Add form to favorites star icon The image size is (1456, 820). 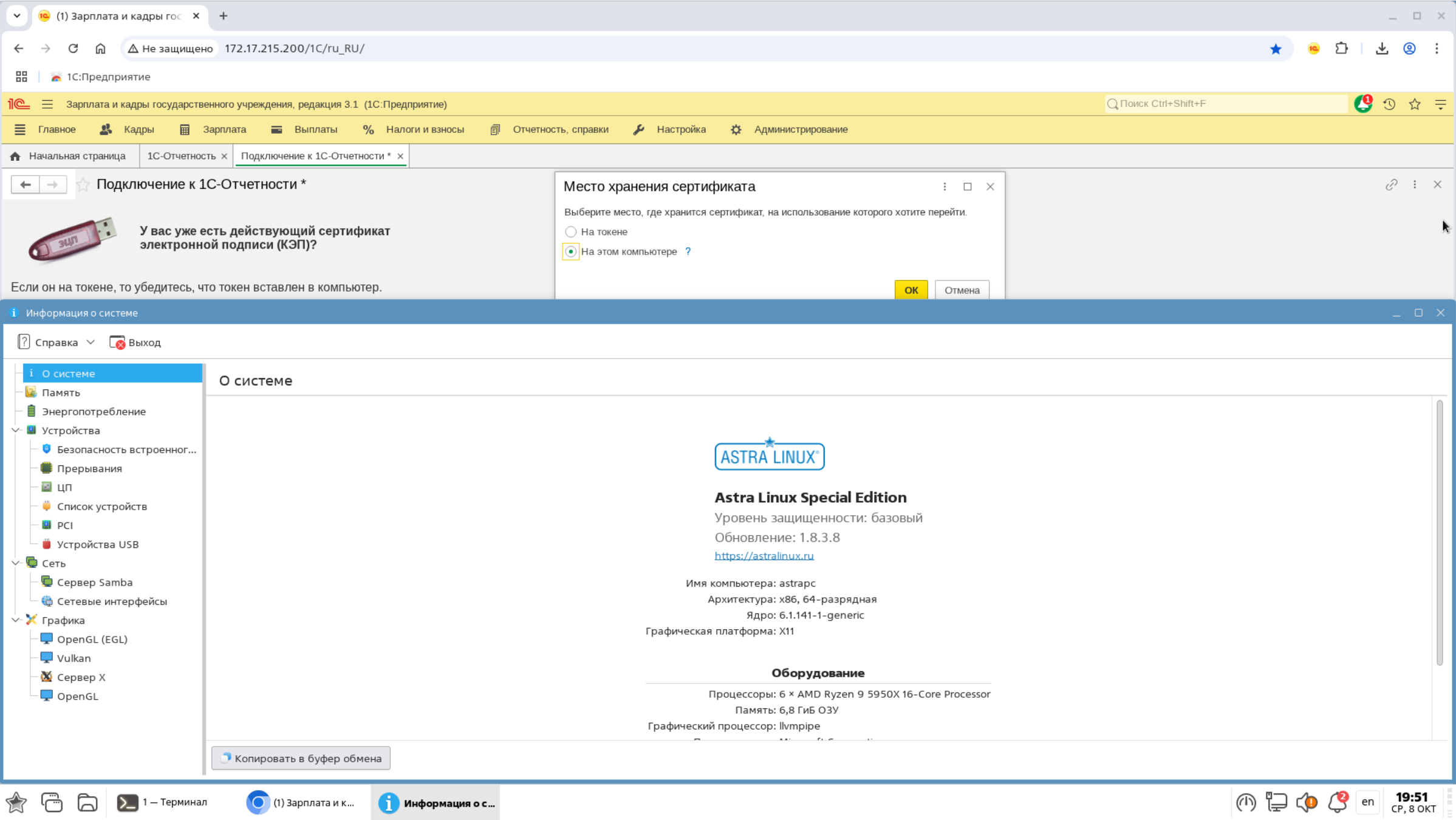[83, 185]
